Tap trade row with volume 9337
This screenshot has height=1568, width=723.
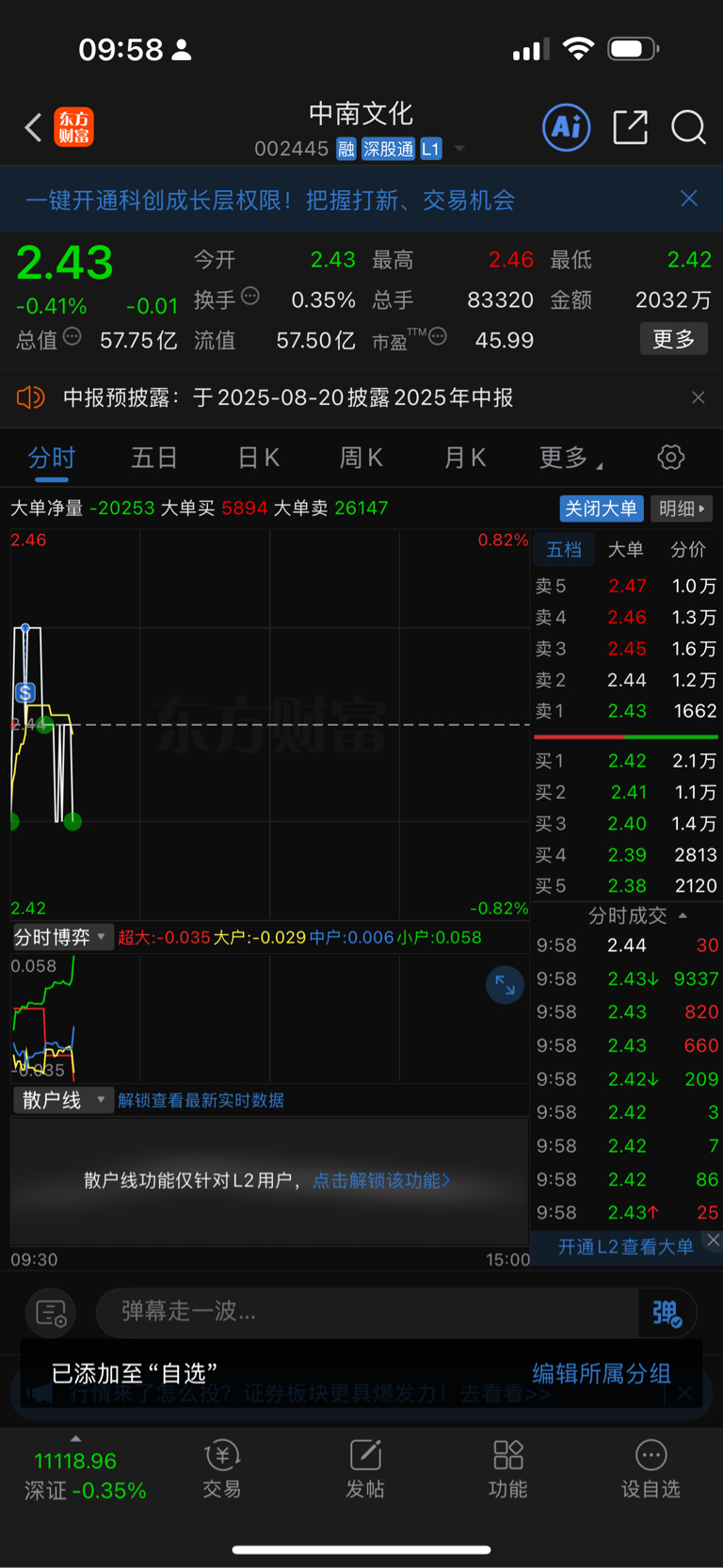[627, 979]
